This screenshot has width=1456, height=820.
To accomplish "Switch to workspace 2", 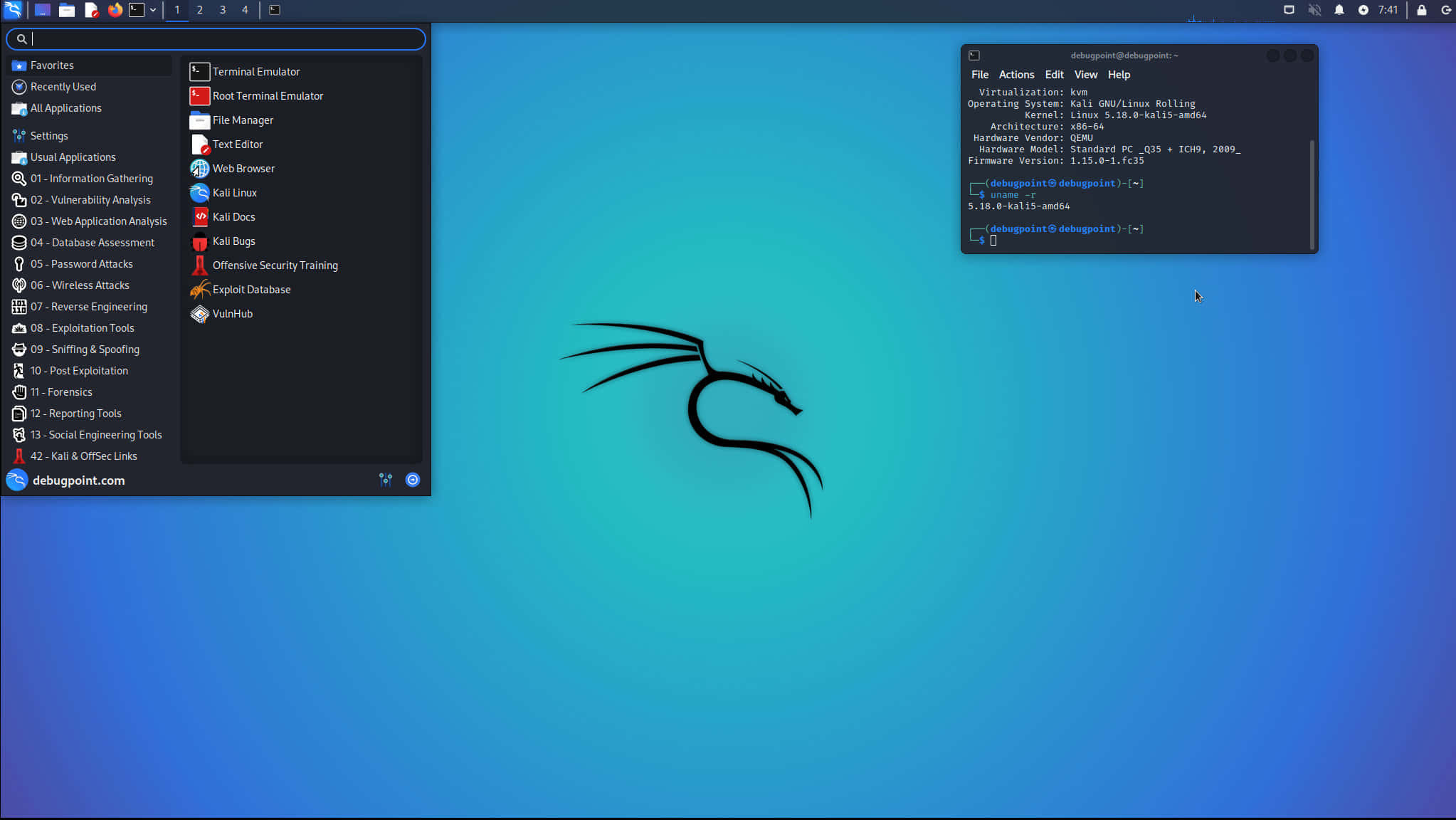I will [200, 10].
